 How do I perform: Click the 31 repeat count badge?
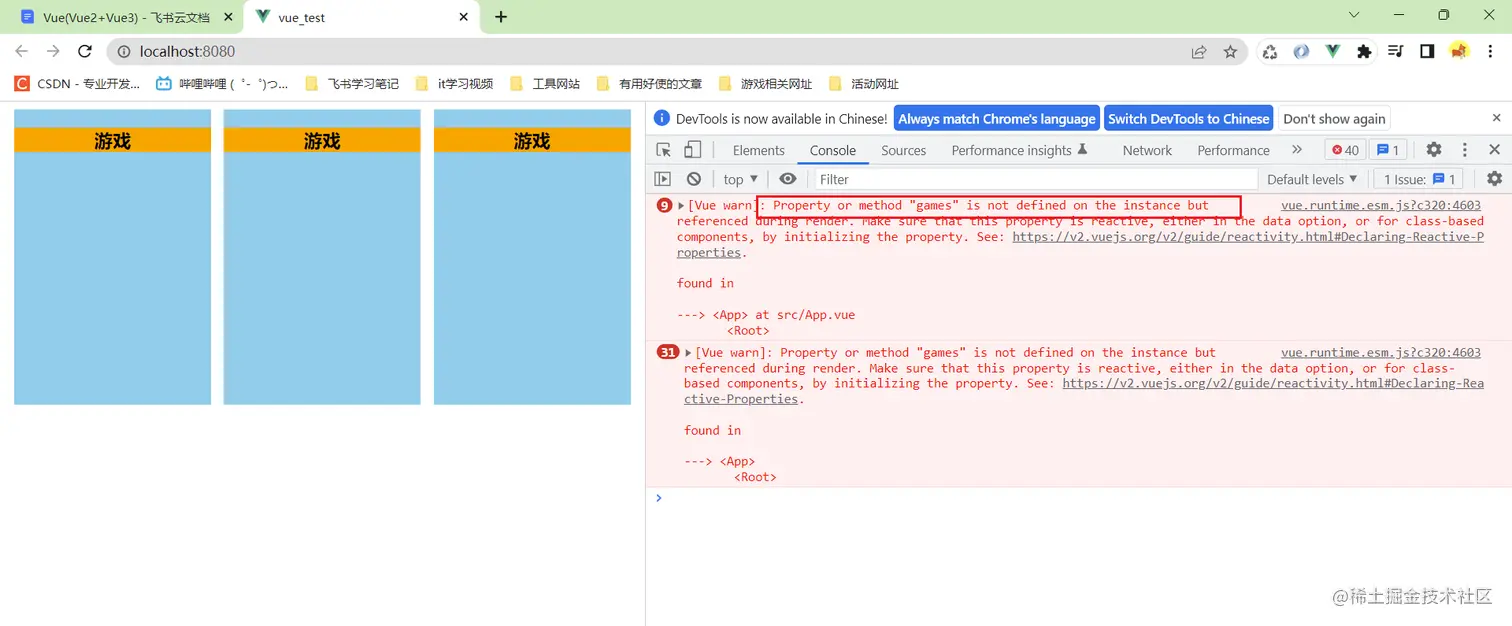click(668, 352)
